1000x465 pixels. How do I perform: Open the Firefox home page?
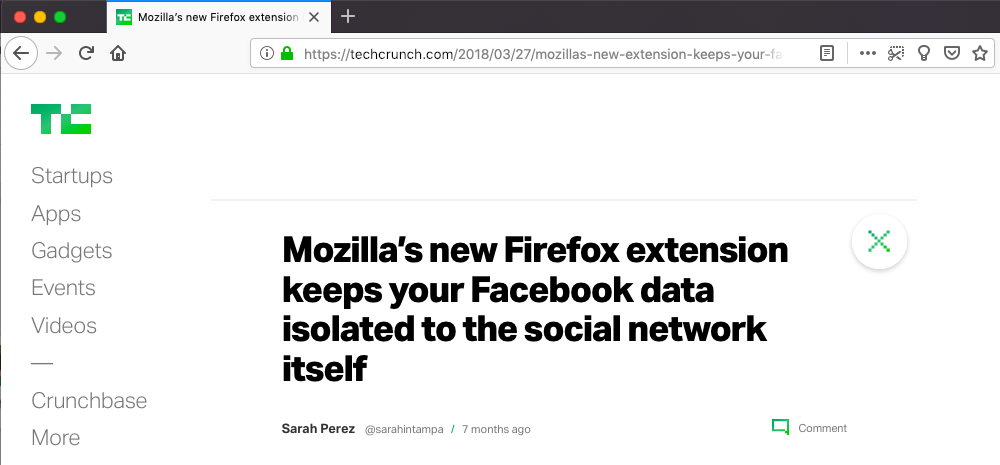pyautogui.click(x=118, y=54)
